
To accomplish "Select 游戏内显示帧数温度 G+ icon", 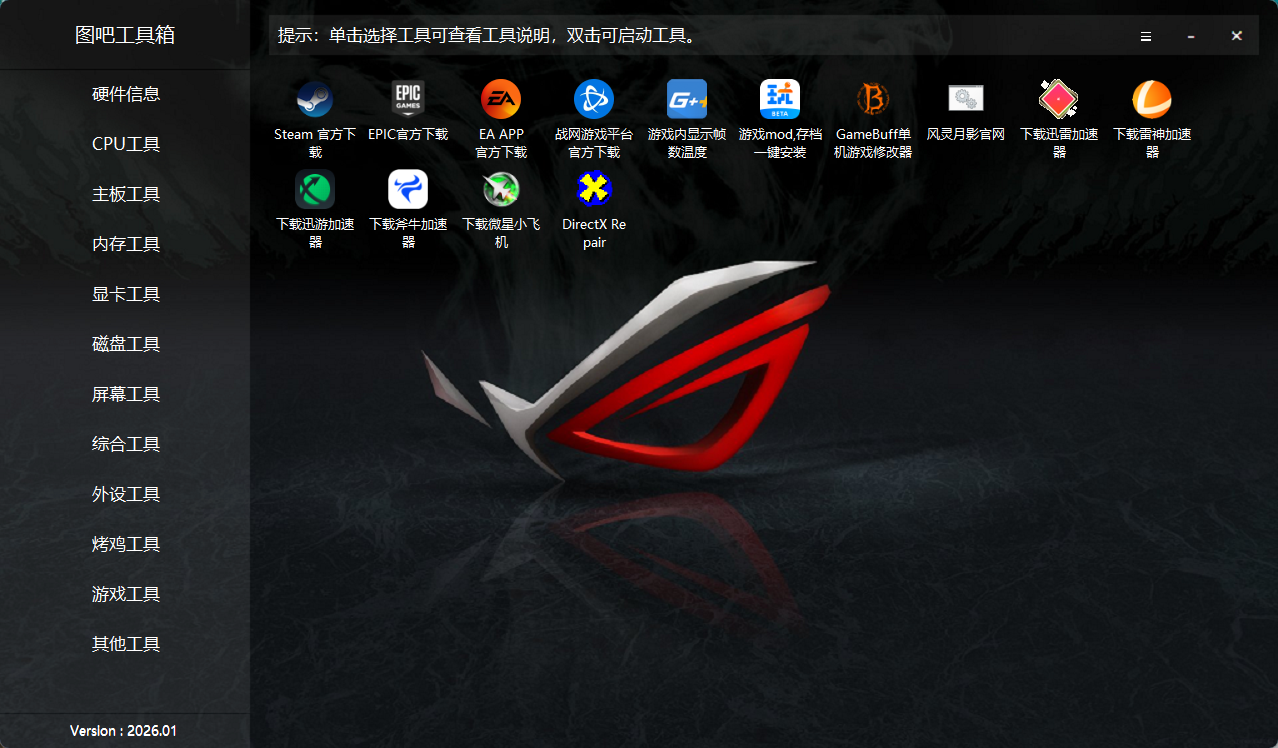I will click(687, 99).
